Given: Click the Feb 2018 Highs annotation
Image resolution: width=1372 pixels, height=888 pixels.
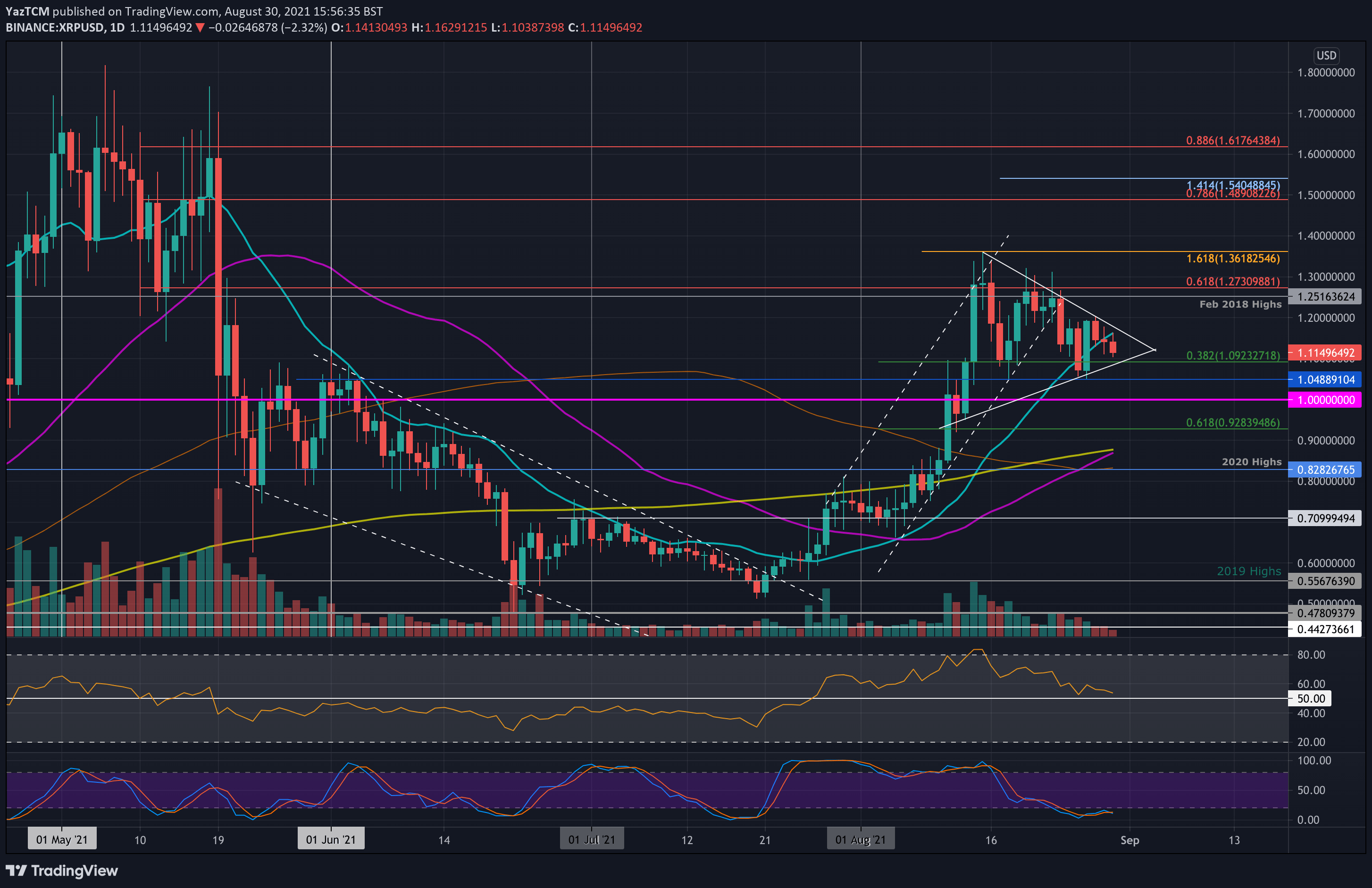Looking at the screenshot, I should (x=1240, y=304).
